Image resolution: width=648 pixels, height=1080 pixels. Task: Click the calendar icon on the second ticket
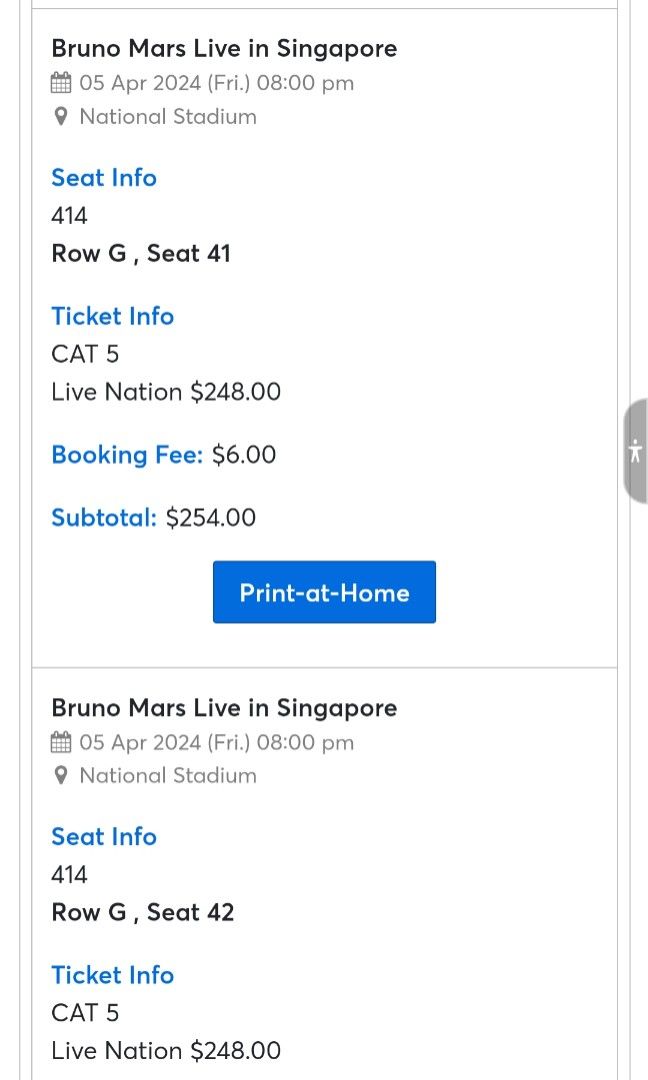click(x=62, y=742)
